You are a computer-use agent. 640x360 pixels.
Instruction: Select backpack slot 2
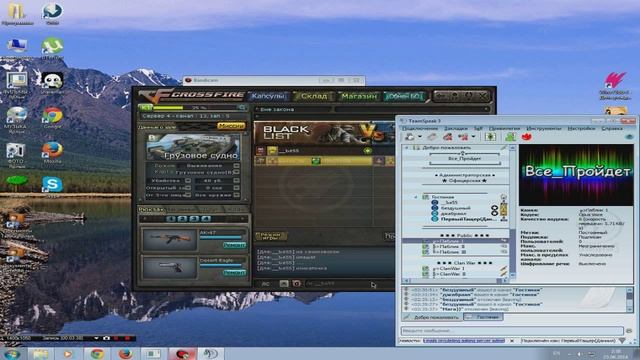[x=182, y=219]
